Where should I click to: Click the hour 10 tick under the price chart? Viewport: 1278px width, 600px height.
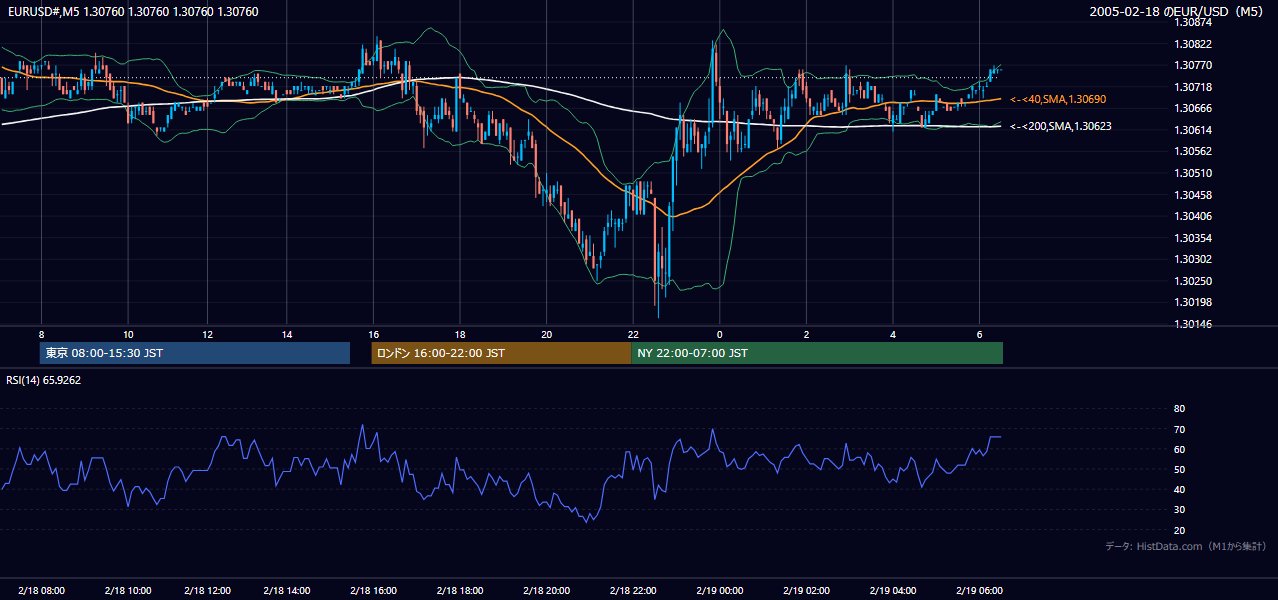click(128, 334)
